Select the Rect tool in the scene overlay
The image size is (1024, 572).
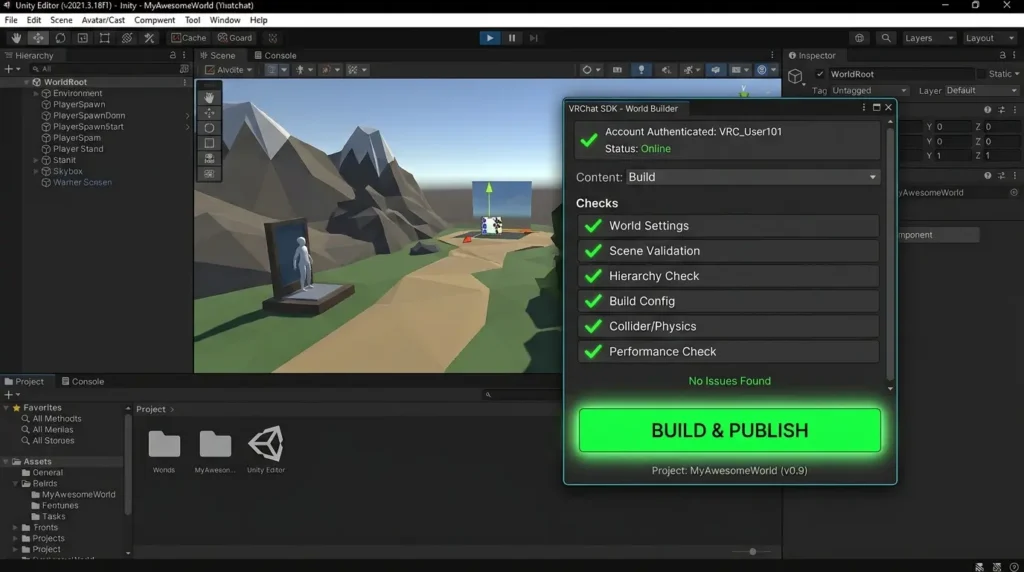[x=209, y=143]
